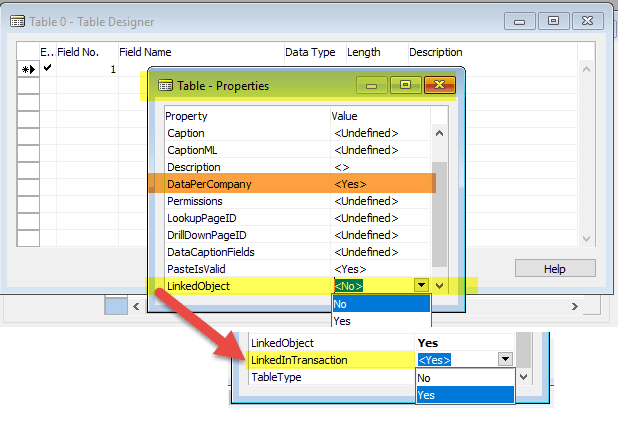Select No in the LinkedObject dropdown list
The height and width of the screenshot is (423, 618).
[381, 303]
